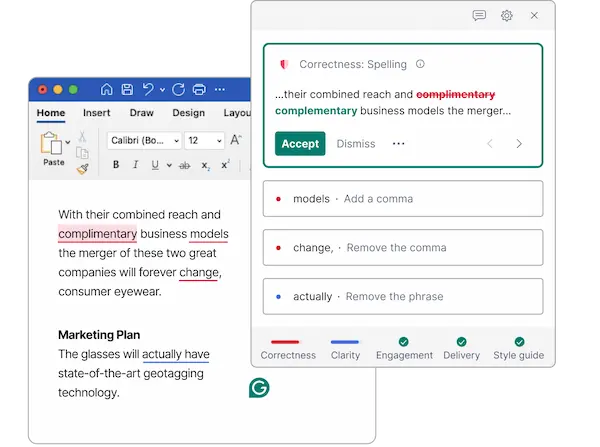The height and width of the screenshot is (447, 600).
Task: Click the underlined word models in document
Action: (209, 234)
